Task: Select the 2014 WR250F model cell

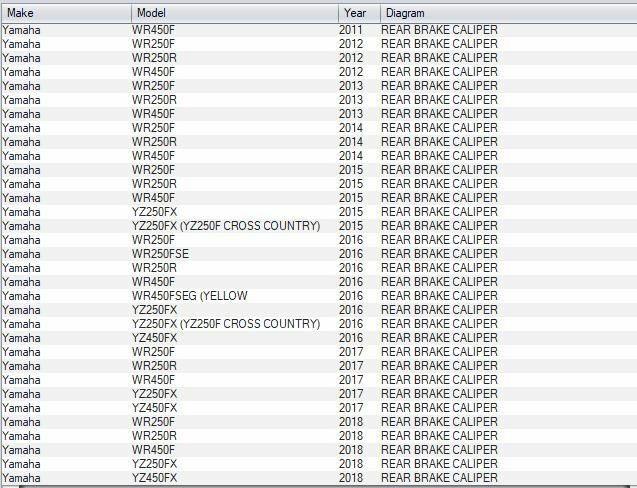Action: click(153, 128)
